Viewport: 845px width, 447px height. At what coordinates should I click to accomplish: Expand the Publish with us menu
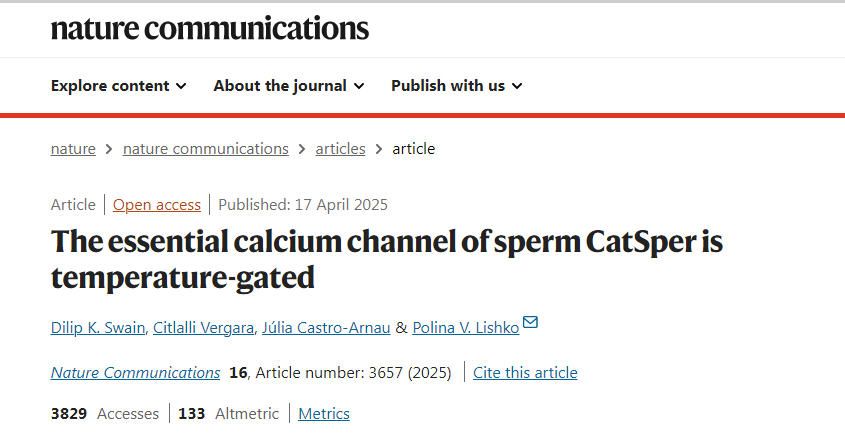456,86
